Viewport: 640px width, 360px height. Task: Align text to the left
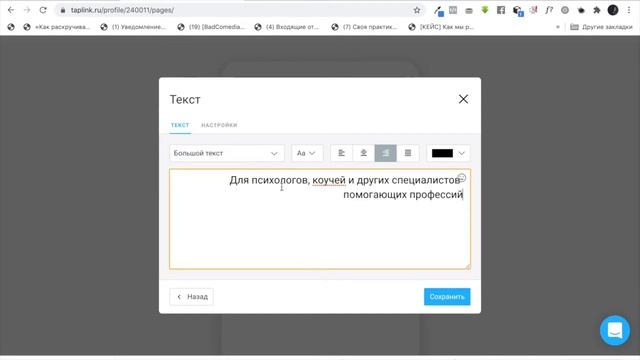pyautogui.click(x=342, y=153)
